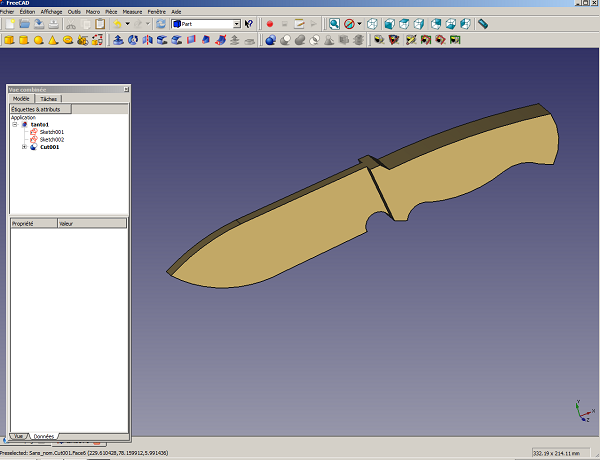Viewport: 600px width, 460px height.
Task: Extrude the selected sketch
Action: [118, 40]
